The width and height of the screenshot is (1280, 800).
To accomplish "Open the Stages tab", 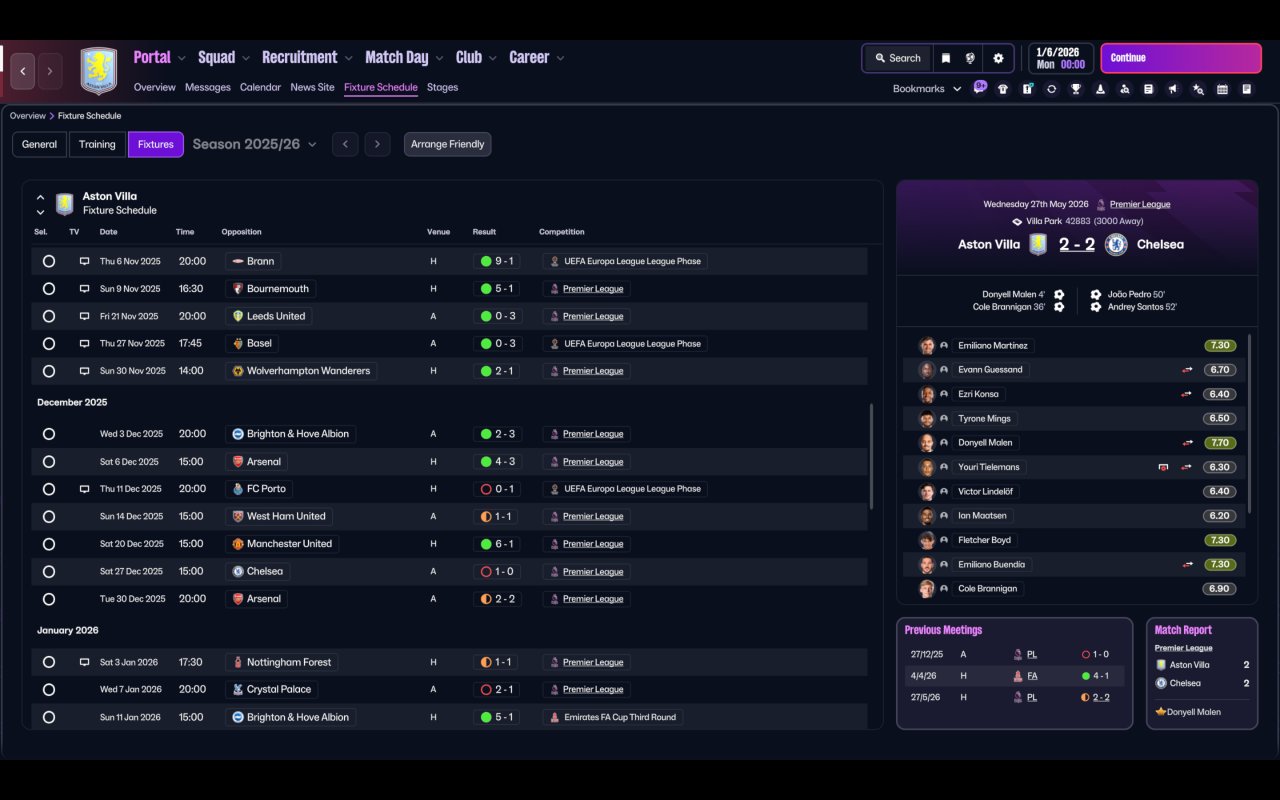I will click(x=442, y=87).
